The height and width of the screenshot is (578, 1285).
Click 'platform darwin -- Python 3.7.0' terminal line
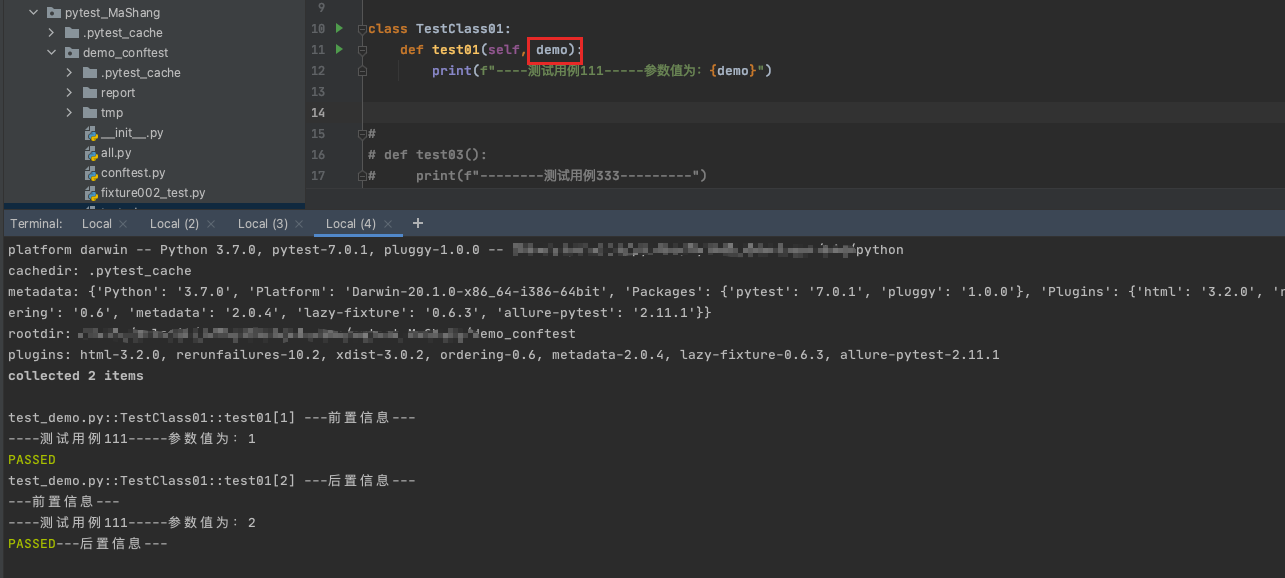click(x=455, y=250)
